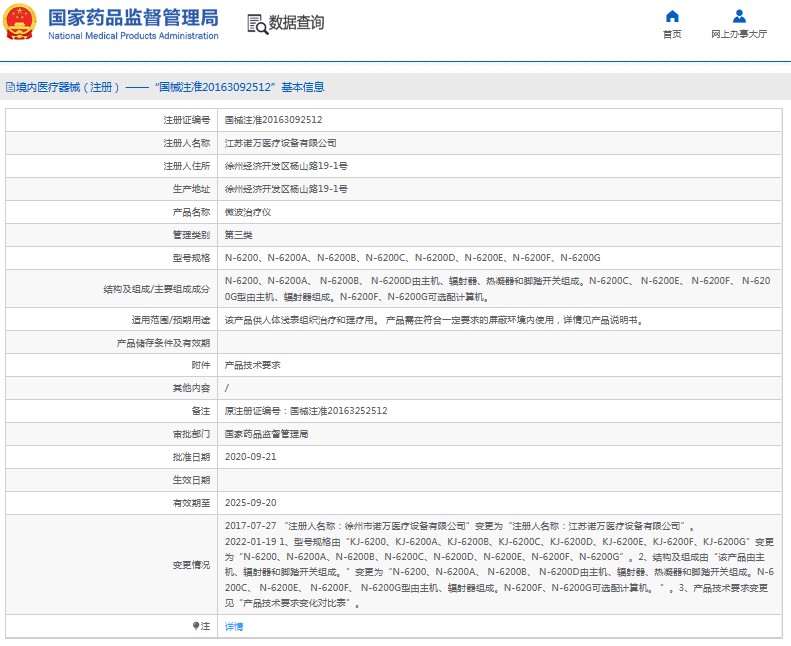This screenshot has height=646, width=791.
Task: Click the 网上办事大厅 text link
Action: click(739, 34)
